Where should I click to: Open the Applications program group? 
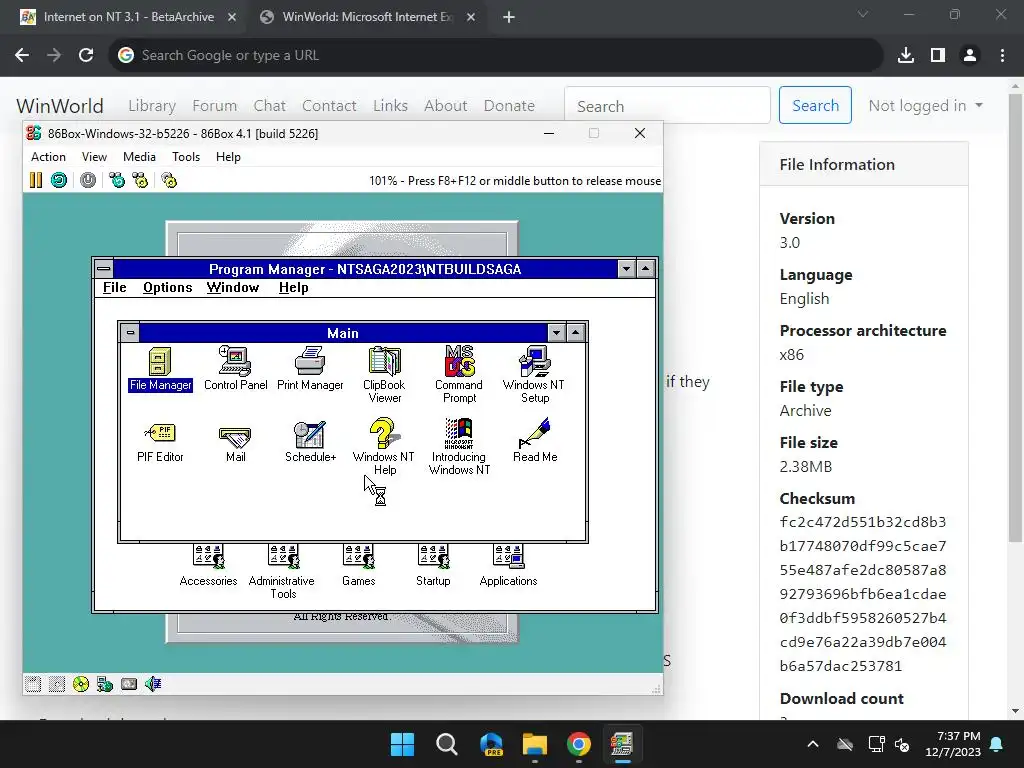pyautogui.click(x=508, y=566)
